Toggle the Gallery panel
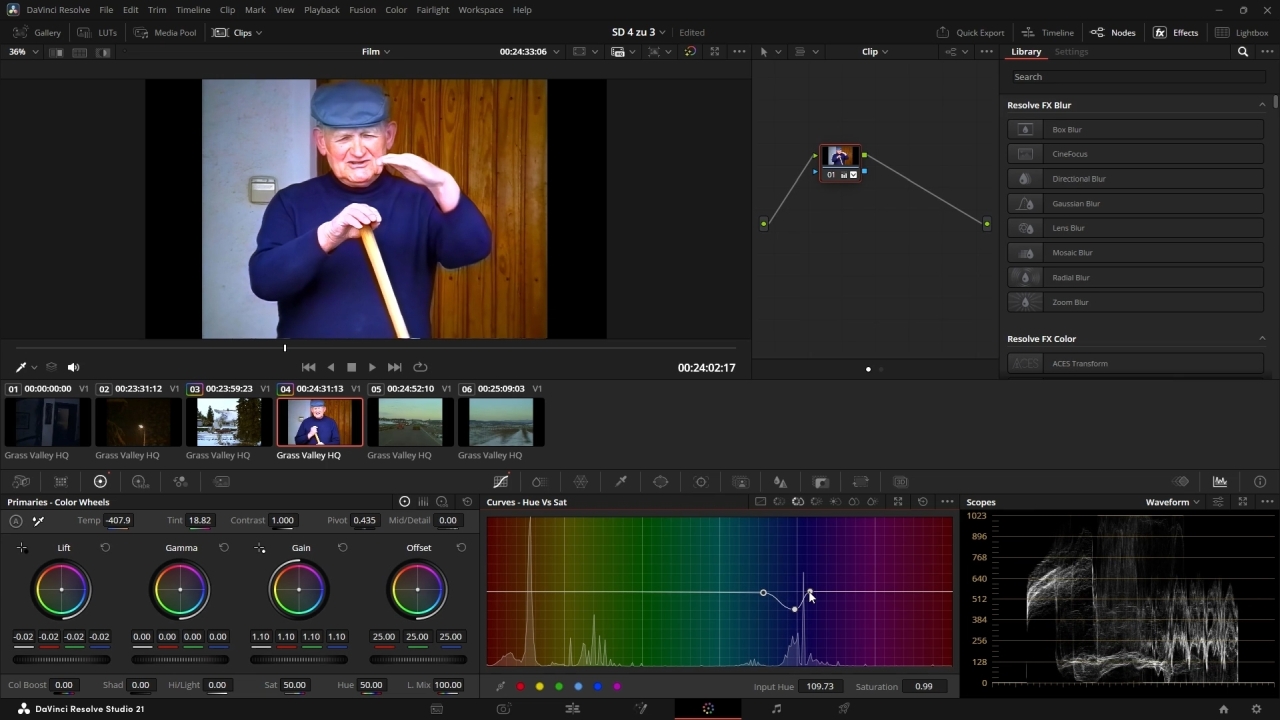This screenshot has height=720, width=1280. coord(37,32)
